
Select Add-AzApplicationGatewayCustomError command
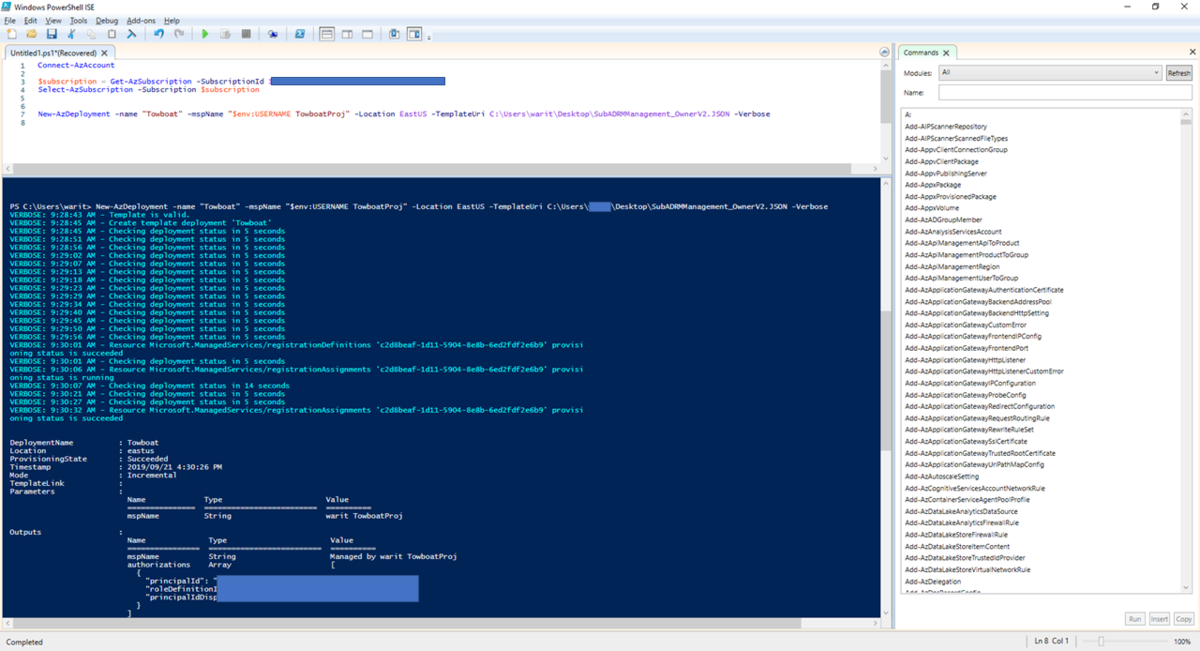pos(965,325)
